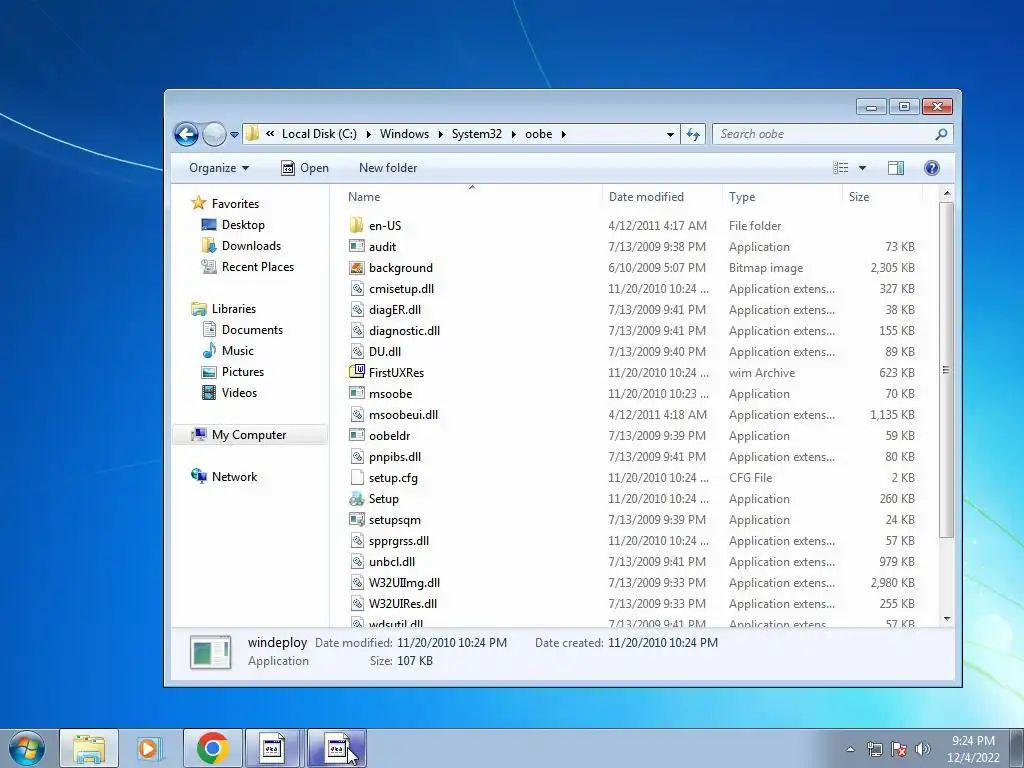Select the oobeldr application icon
This screenshot has height=768, width=1024.
coord(357,435)
